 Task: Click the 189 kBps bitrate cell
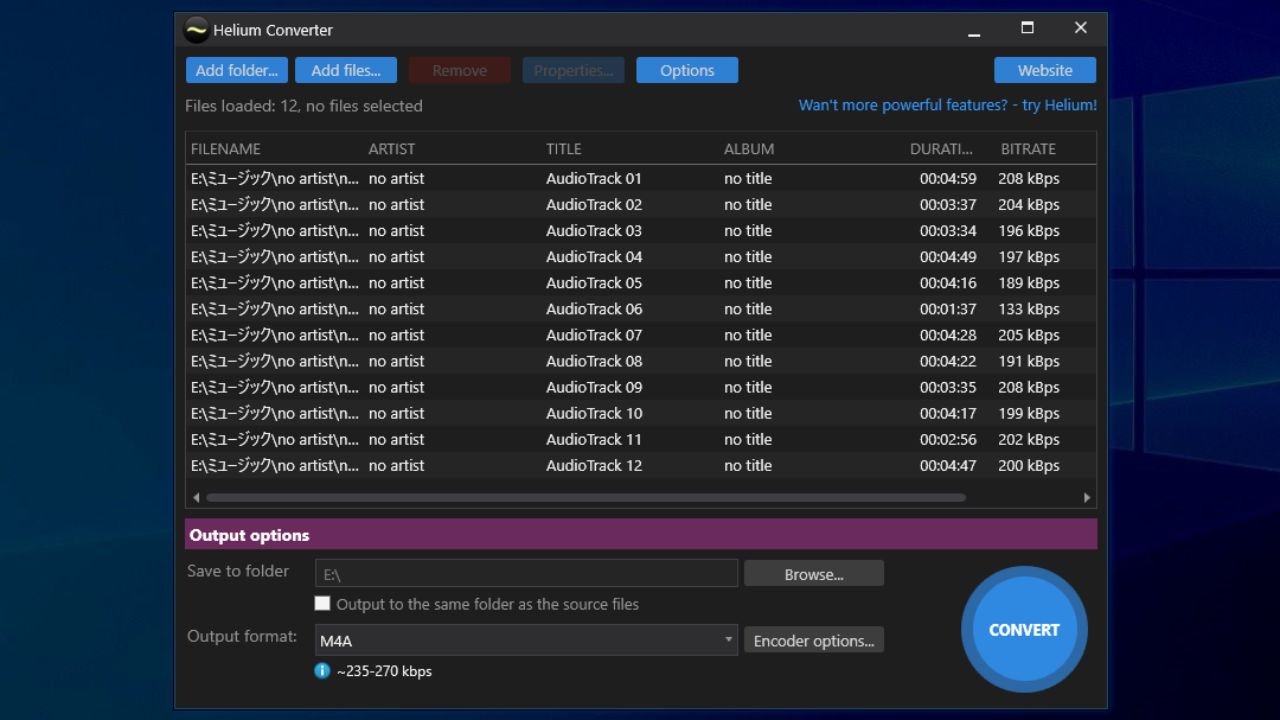(1029, 282)
